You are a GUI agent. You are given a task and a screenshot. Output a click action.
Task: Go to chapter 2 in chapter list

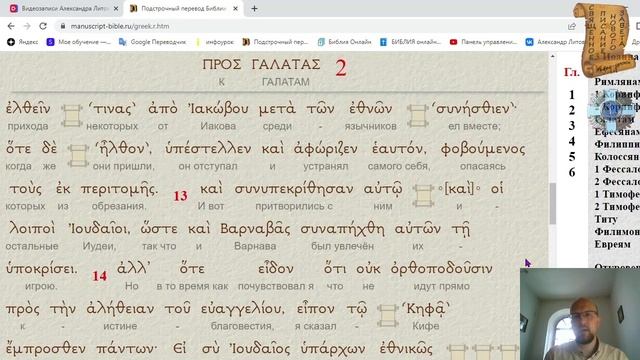click(x=572, y=110)
